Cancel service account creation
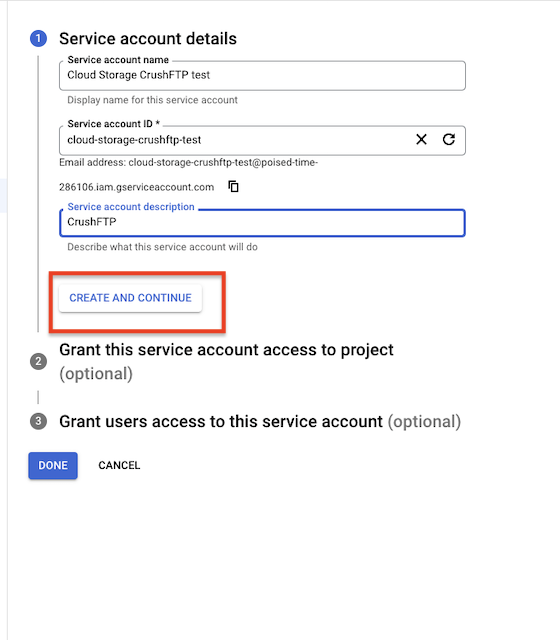The height and width of the screenshot is (640, 560). pos(119,465)
